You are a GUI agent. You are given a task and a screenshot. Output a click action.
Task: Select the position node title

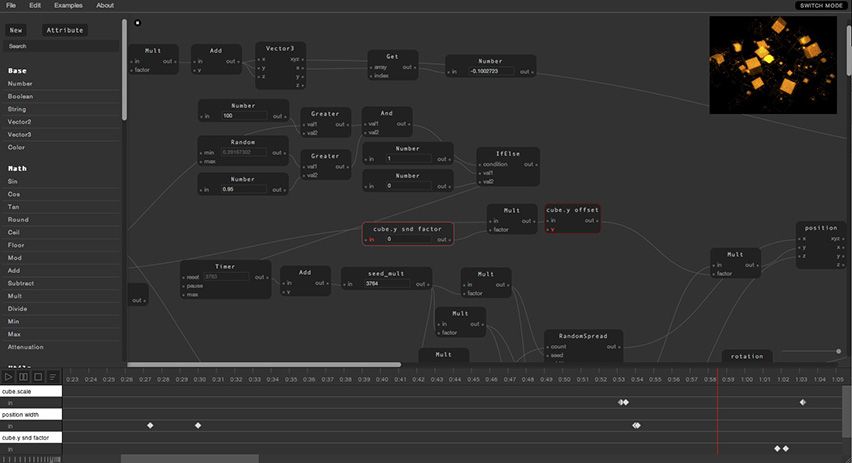pyautogui.click(x=821, y=228)
